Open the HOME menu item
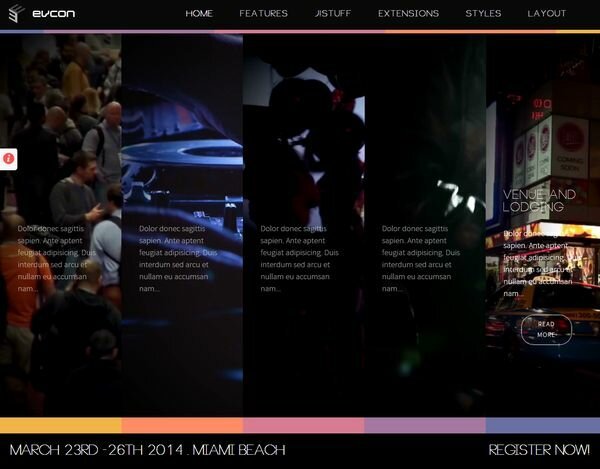Screen dimensions: 600x469 pyautogui.click(x=199, y=14)
